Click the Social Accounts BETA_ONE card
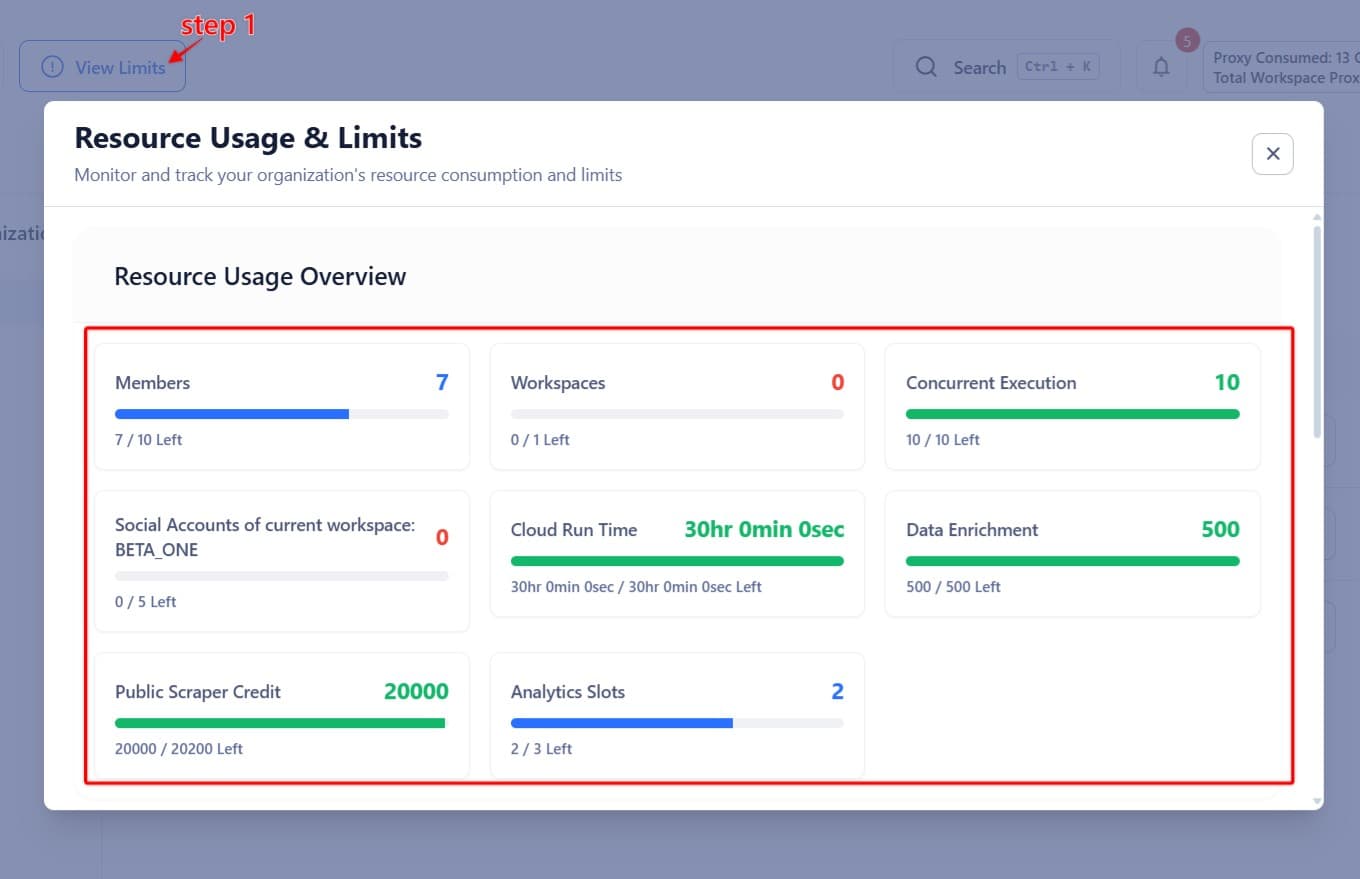This screenshot has width=1360, height=879. coord(281,560)
